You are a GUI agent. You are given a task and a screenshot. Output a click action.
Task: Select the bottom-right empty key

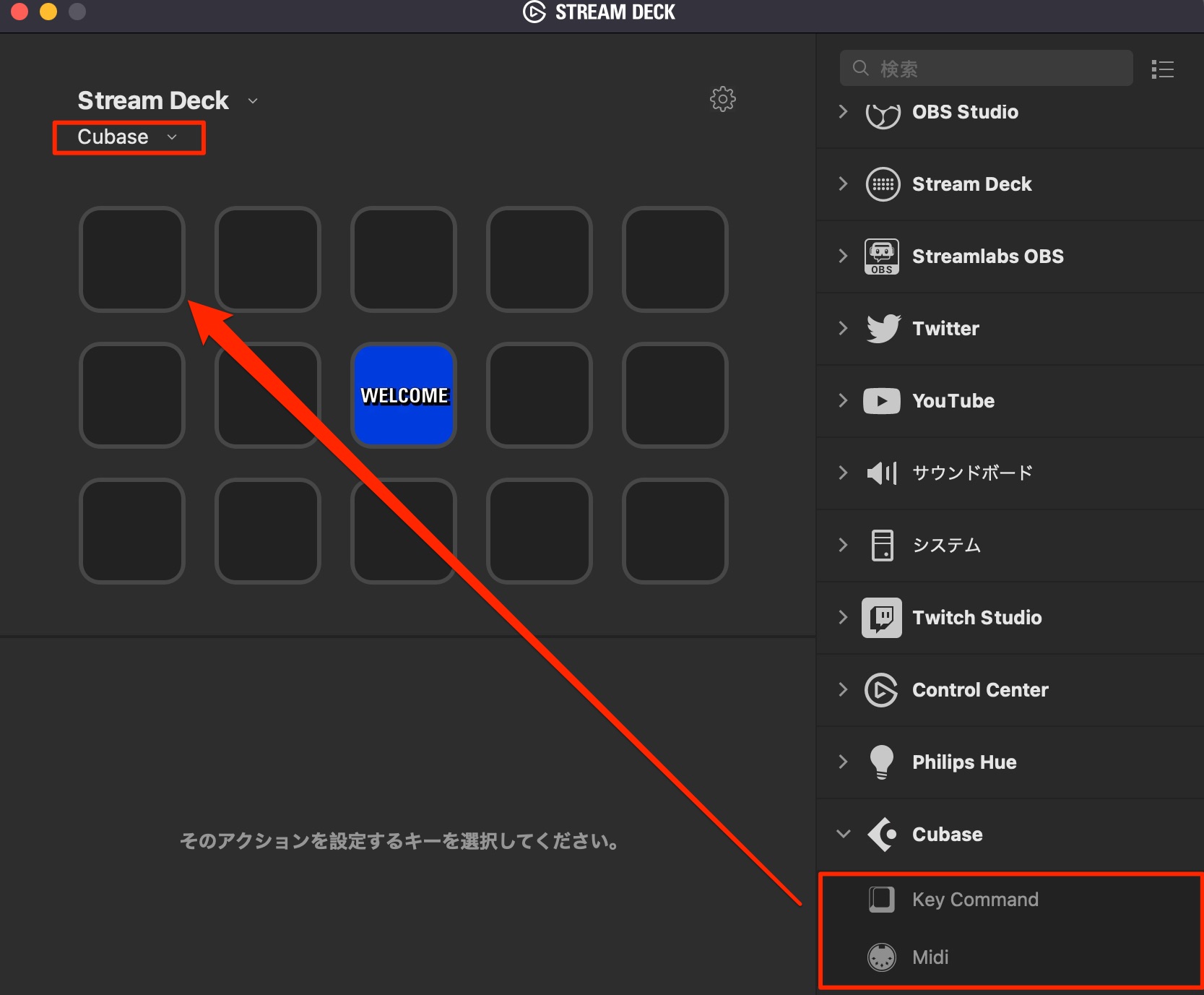(x=675, y=531)
